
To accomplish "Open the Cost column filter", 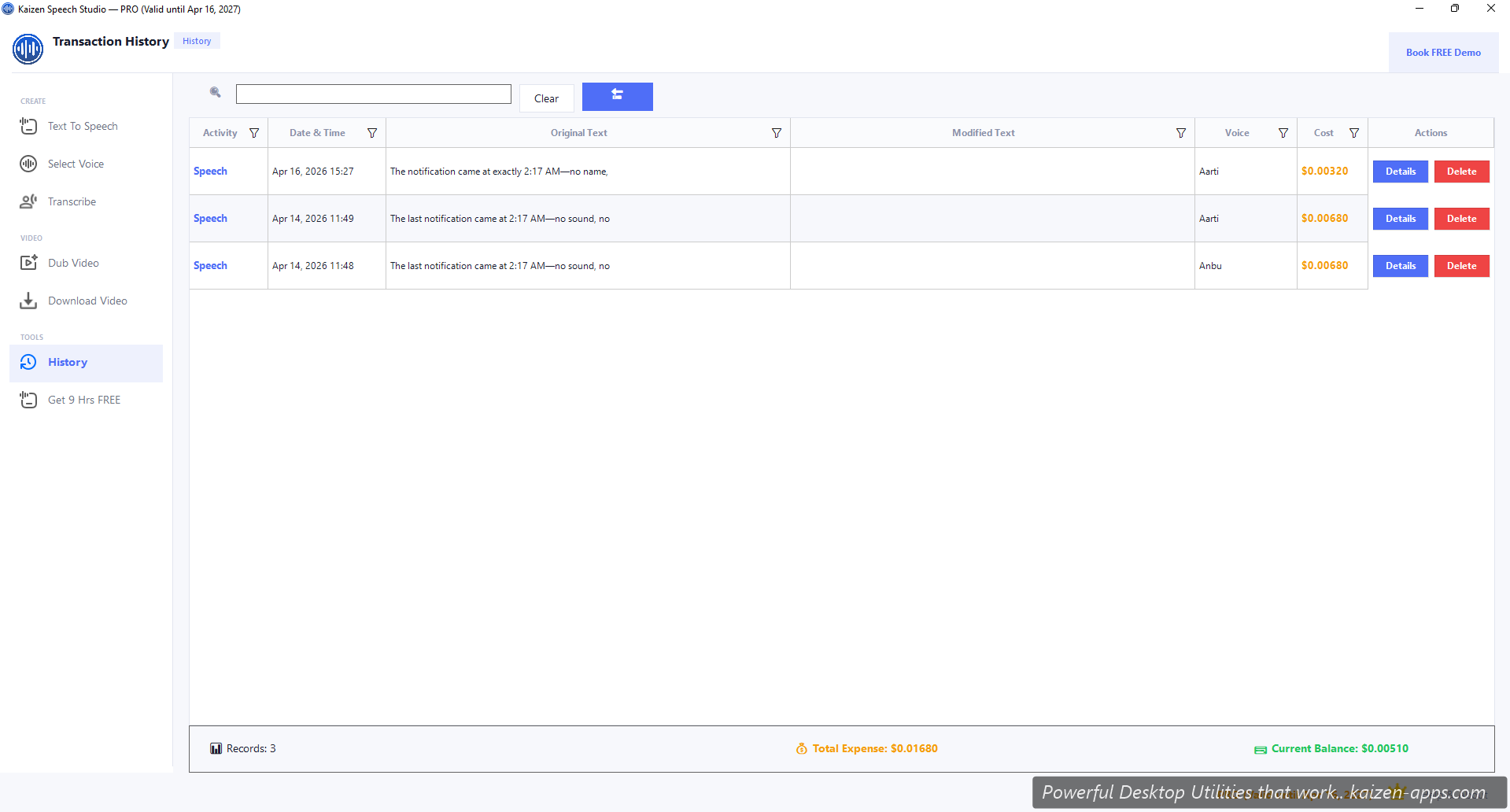I will tap(1354, 132).
